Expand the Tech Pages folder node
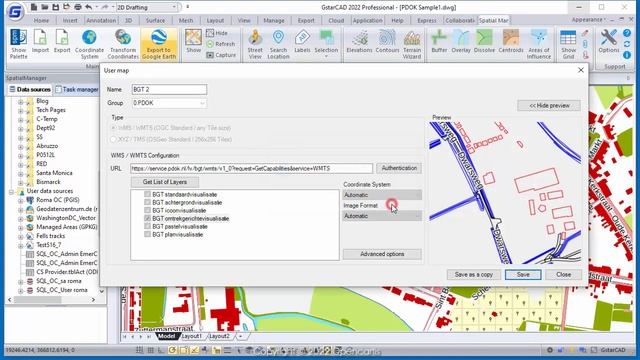Viewport: 640px width, 360px height. point(20,110)
